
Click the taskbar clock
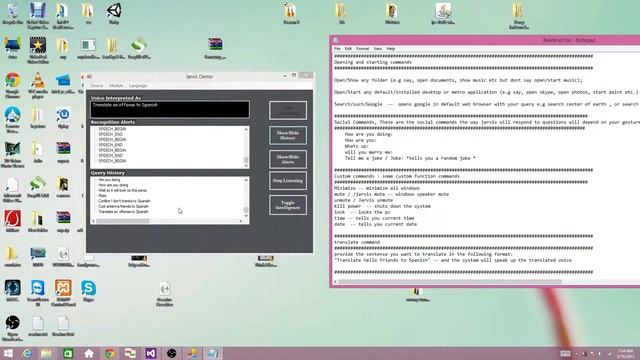(625, 353)
